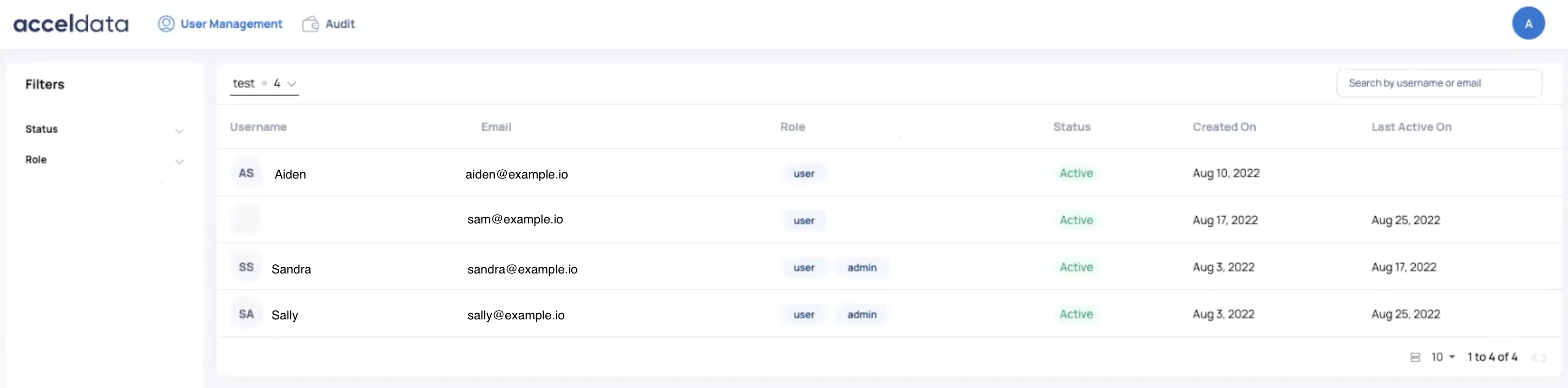Open the User Management tab
The image size is (1568, 388).
click(231, 24)
